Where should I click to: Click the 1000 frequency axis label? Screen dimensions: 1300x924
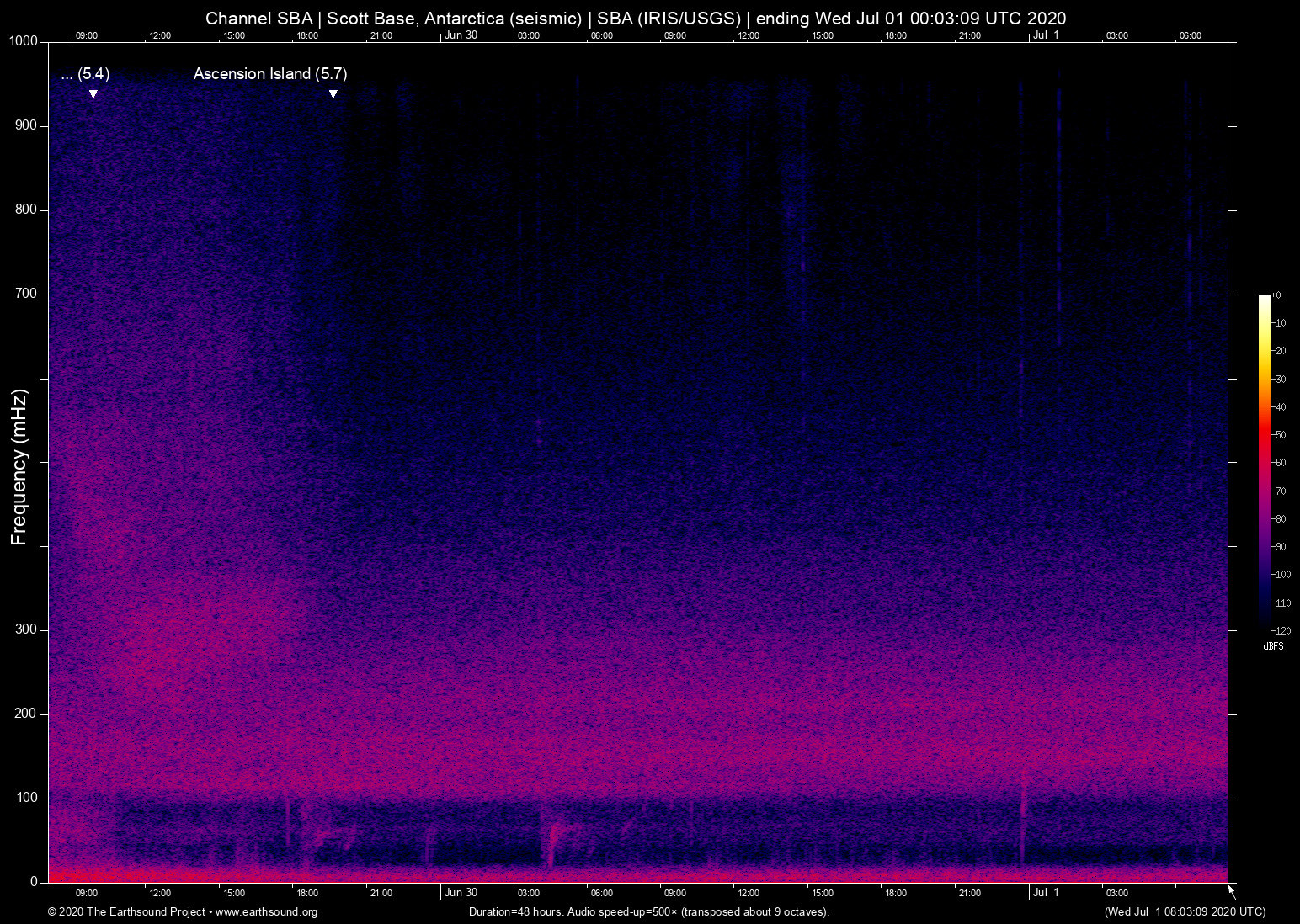(24, 41)
